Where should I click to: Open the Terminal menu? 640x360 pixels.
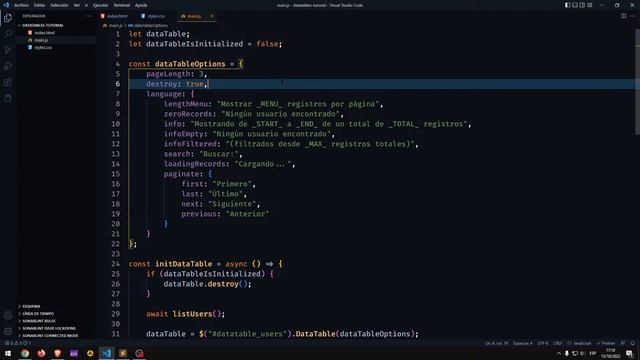tap(122, 5)
